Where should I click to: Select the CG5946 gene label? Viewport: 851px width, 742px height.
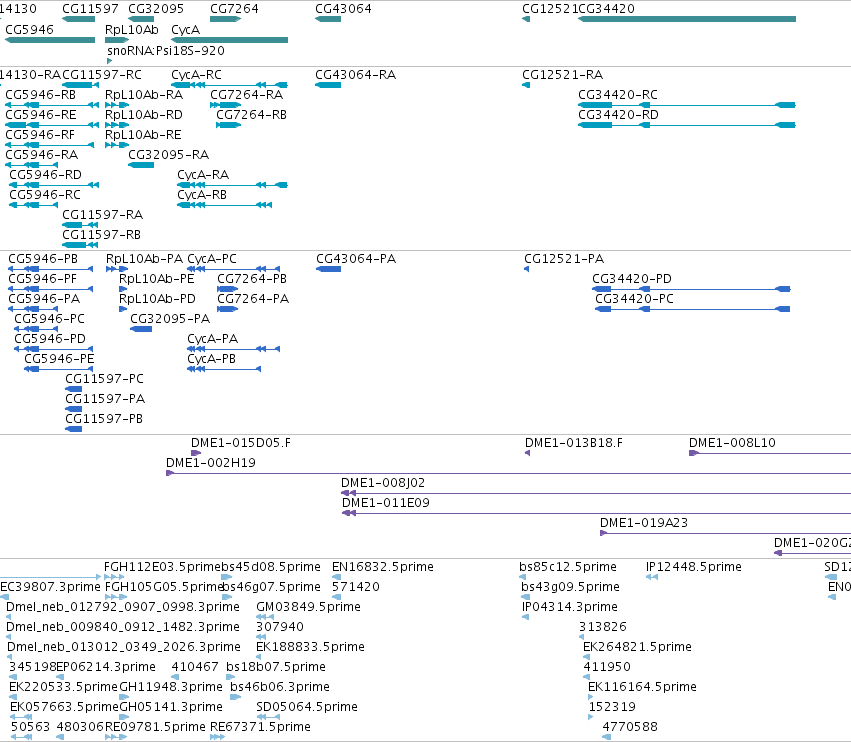pos(29,29)
